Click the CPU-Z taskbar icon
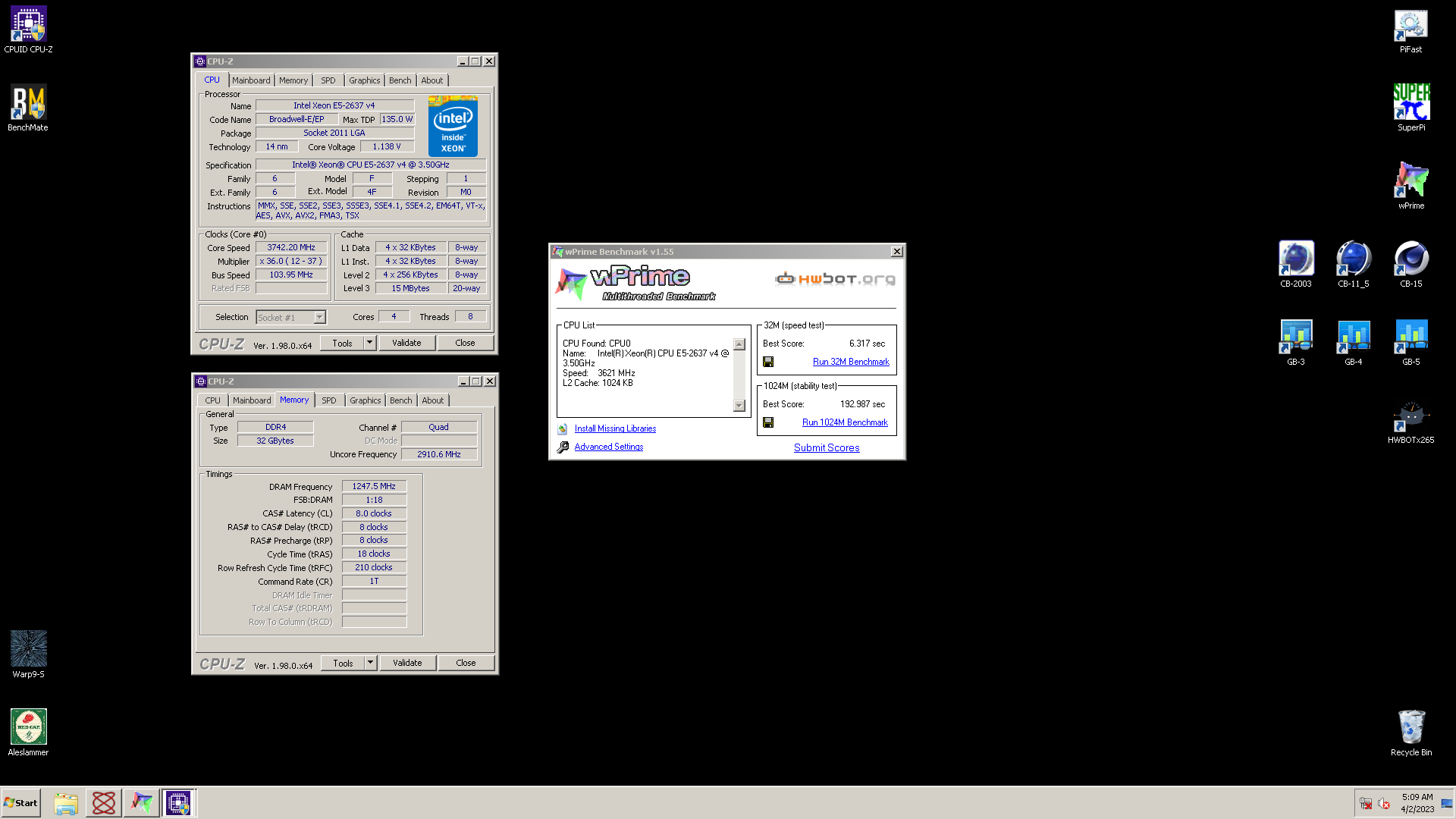Screen dimensions: 1456x819 179,803
